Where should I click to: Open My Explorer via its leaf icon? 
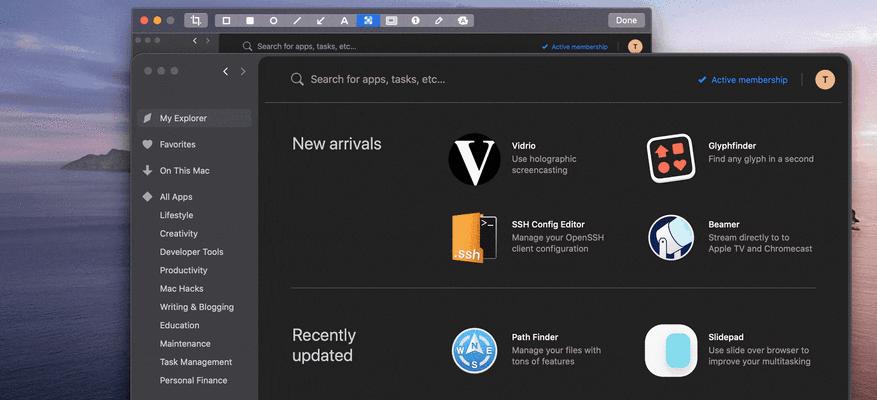(x=147, y=118)
